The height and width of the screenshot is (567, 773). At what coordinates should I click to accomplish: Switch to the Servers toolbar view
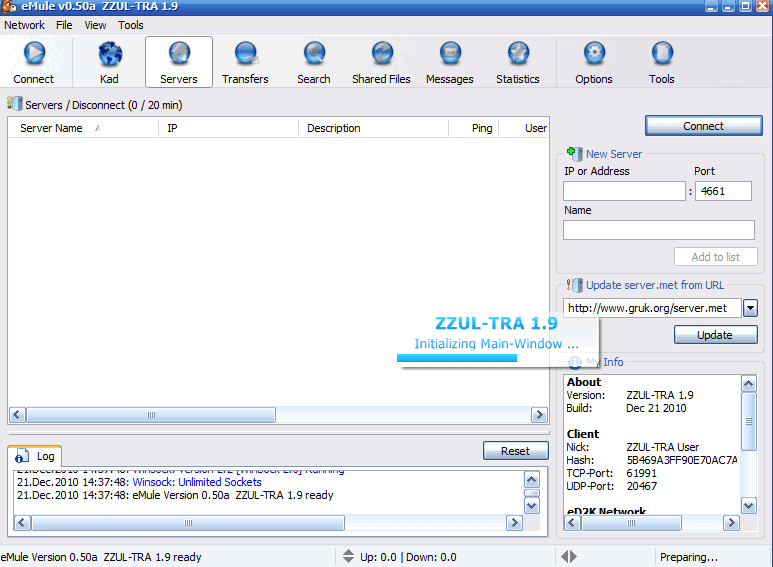179,63
